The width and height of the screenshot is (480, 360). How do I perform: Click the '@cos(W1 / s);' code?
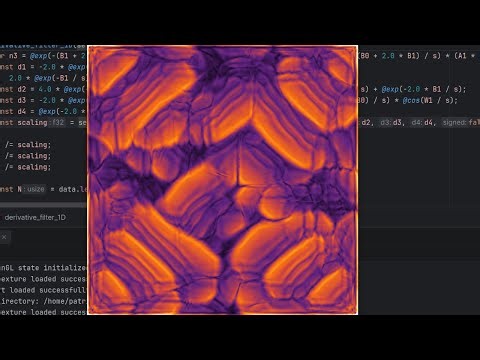pos(430,100)
